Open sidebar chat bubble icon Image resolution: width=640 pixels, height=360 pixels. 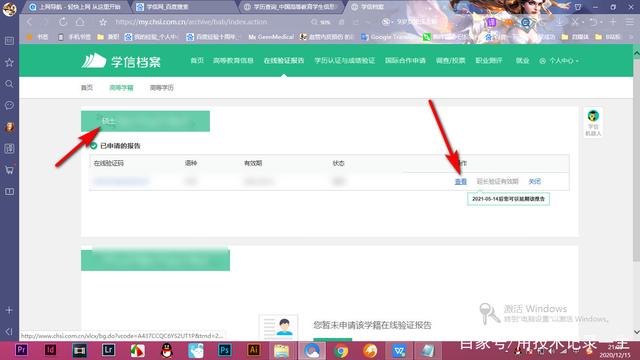click(x=9, y=105)
